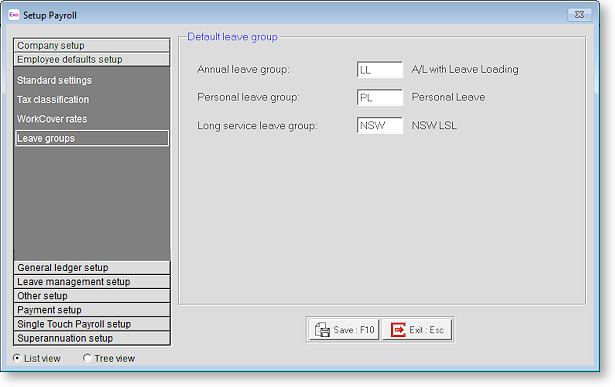Open the Employee defaults setup section

click(x=92, y=60)
